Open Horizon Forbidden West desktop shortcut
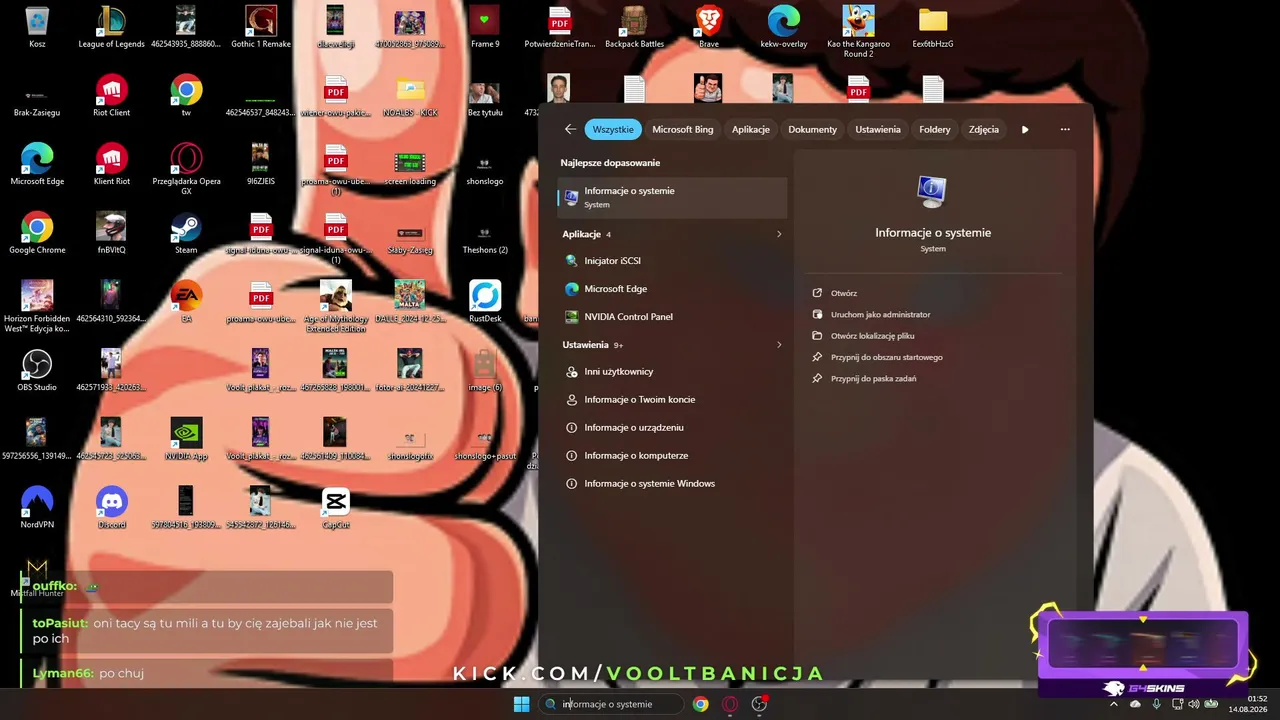 37,306
